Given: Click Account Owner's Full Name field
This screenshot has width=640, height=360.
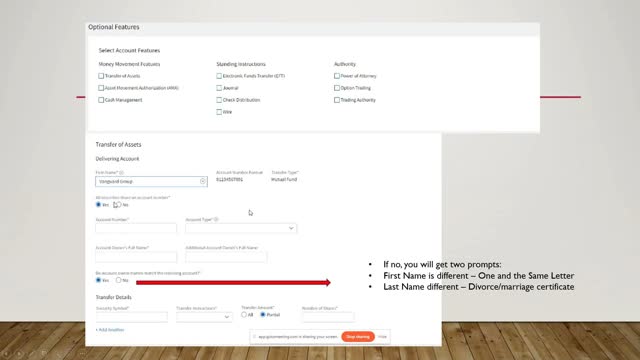Looking at the screenshot, I should (x=136, y=257).
